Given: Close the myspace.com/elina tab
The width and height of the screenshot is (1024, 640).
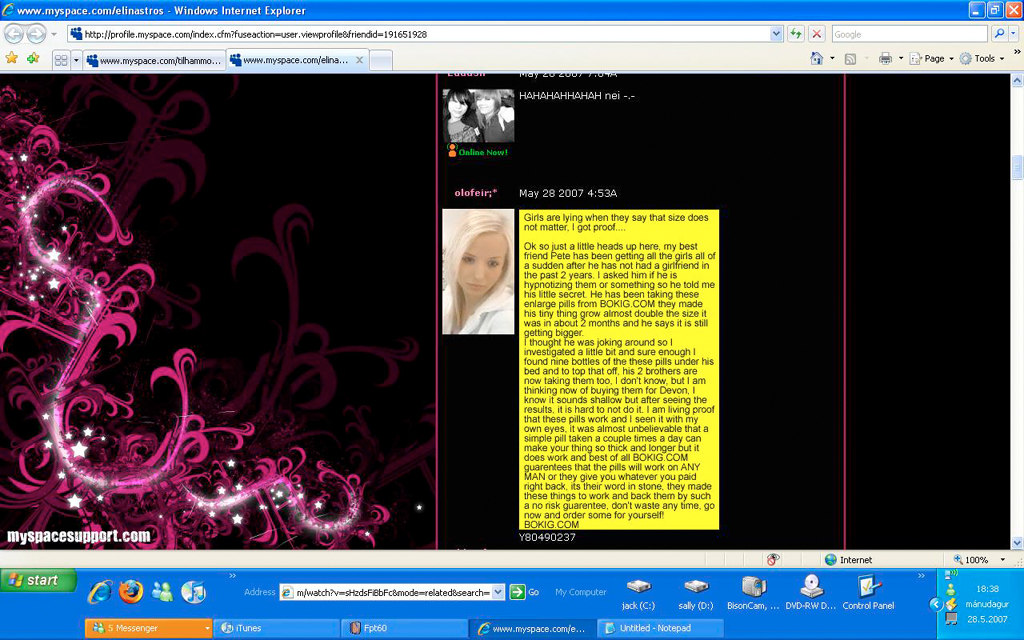Looking at the screenshot, I should click(359, 60).
